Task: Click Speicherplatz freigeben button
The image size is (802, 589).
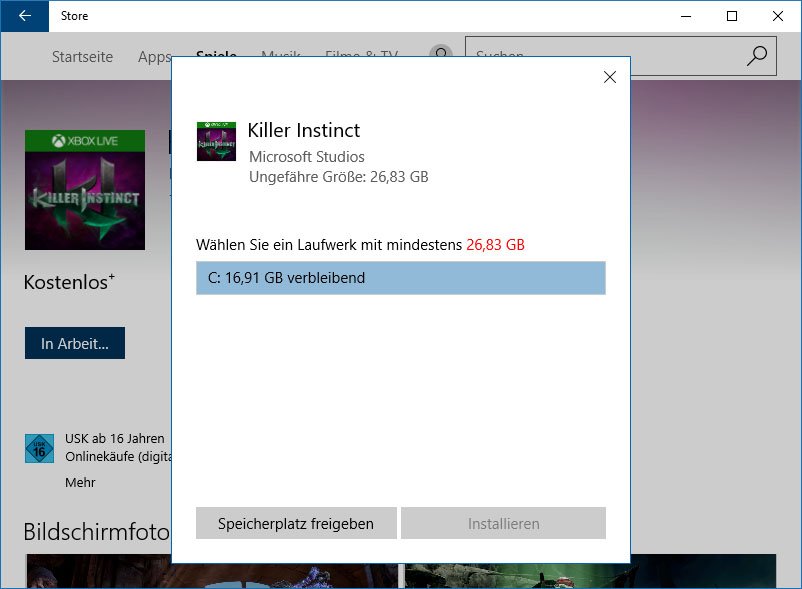Action: [x=296, y=523]
